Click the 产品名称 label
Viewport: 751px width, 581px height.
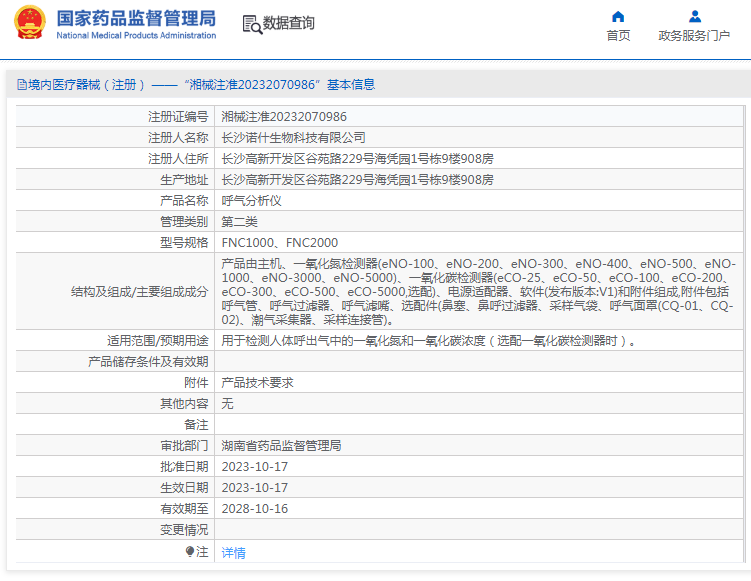184,201
